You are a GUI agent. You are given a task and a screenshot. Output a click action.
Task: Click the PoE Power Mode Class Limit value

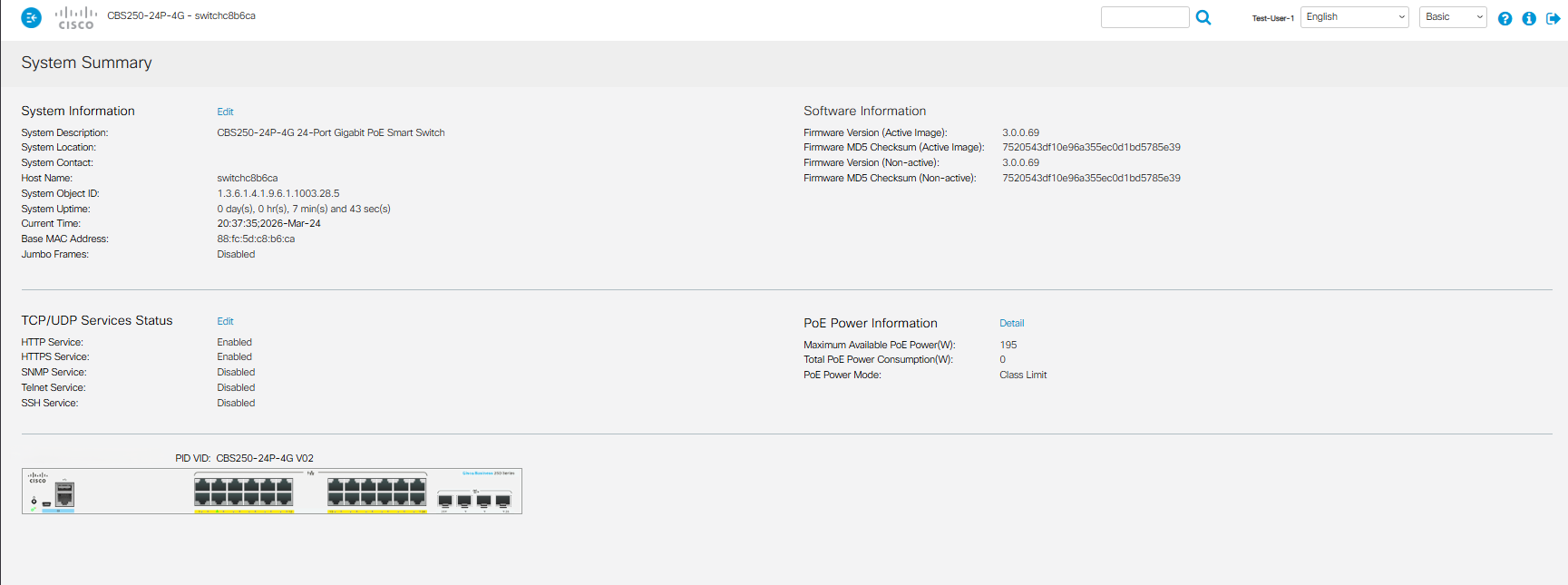1023,375
